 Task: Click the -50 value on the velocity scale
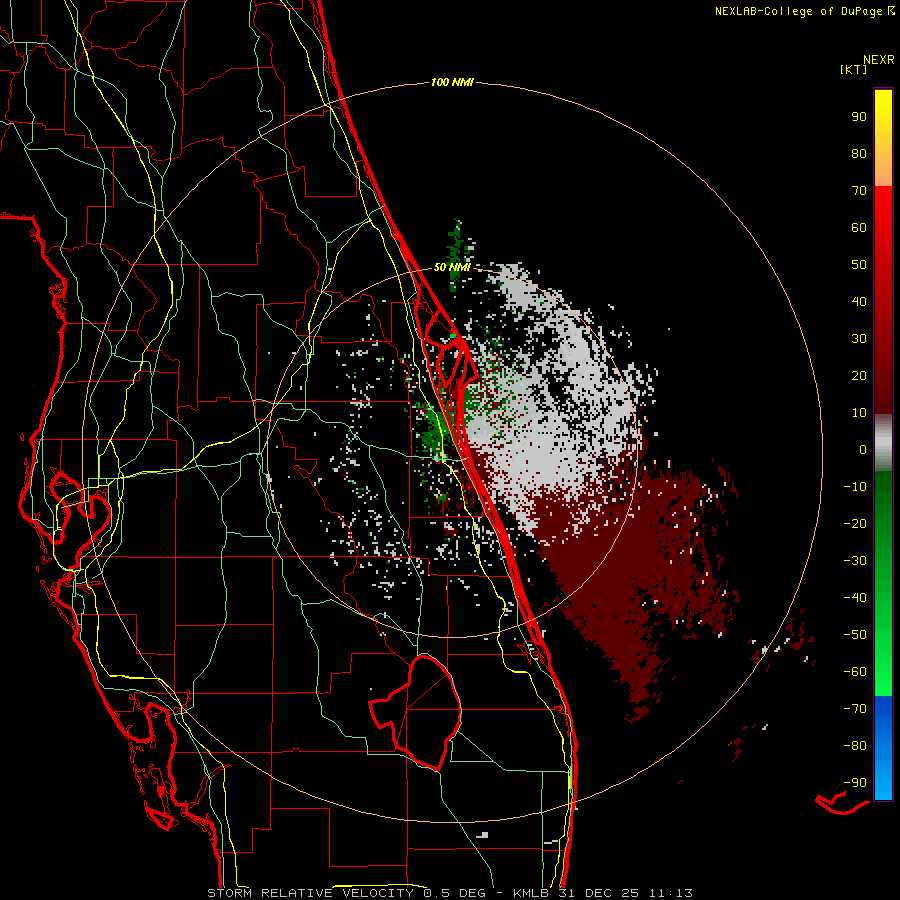tap(855, 634)
